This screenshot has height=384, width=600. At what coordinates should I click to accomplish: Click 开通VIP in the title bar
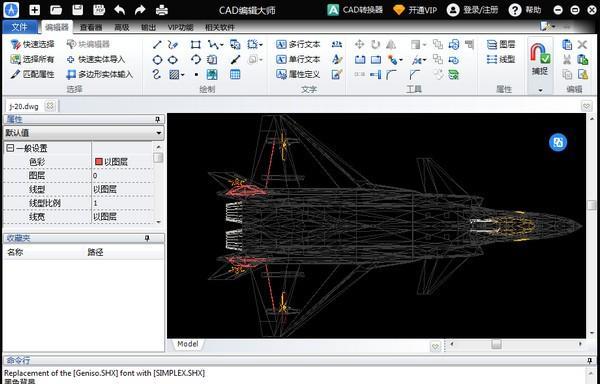[415, 10]
